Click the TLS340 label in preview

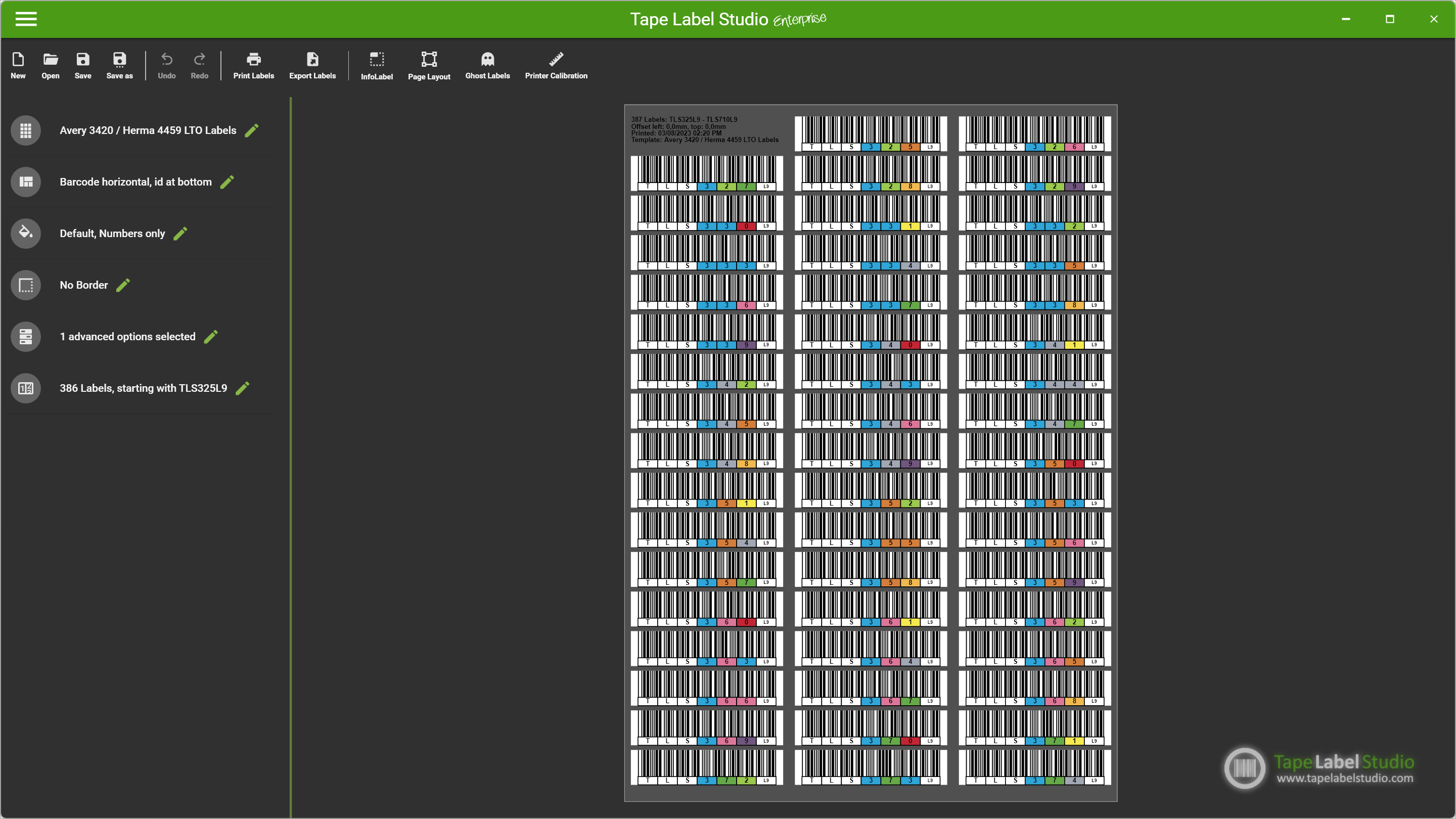click(871, 332)
